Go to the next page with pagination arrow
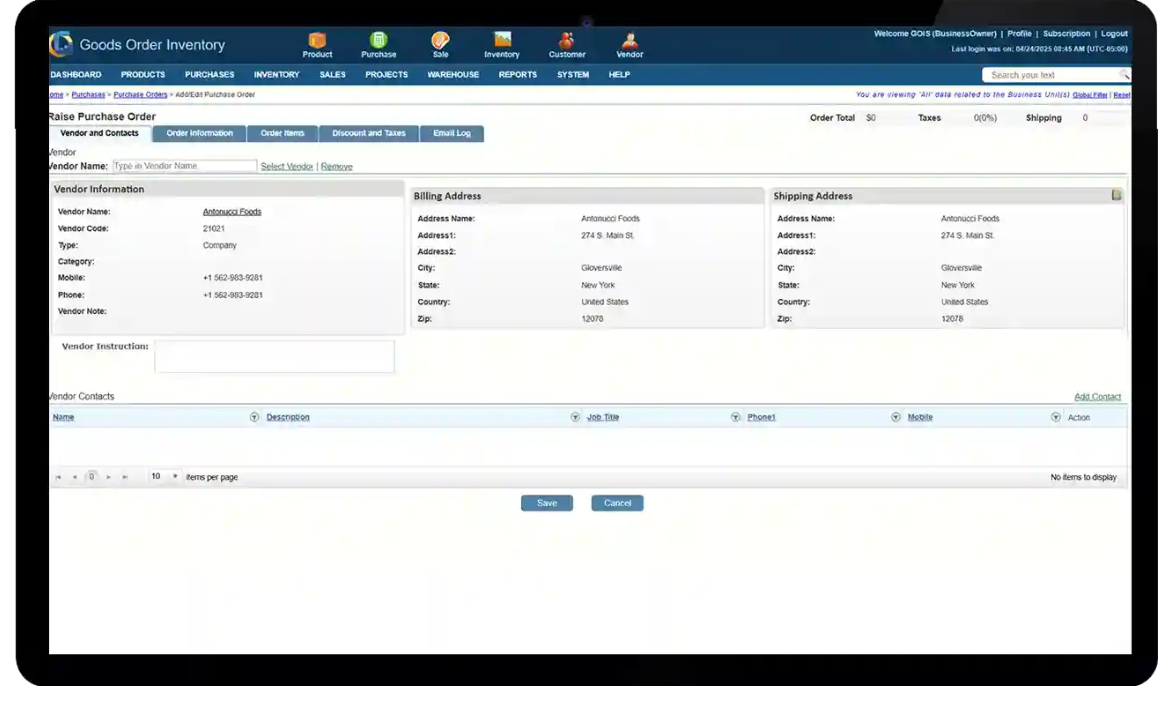 click(108, 477)
